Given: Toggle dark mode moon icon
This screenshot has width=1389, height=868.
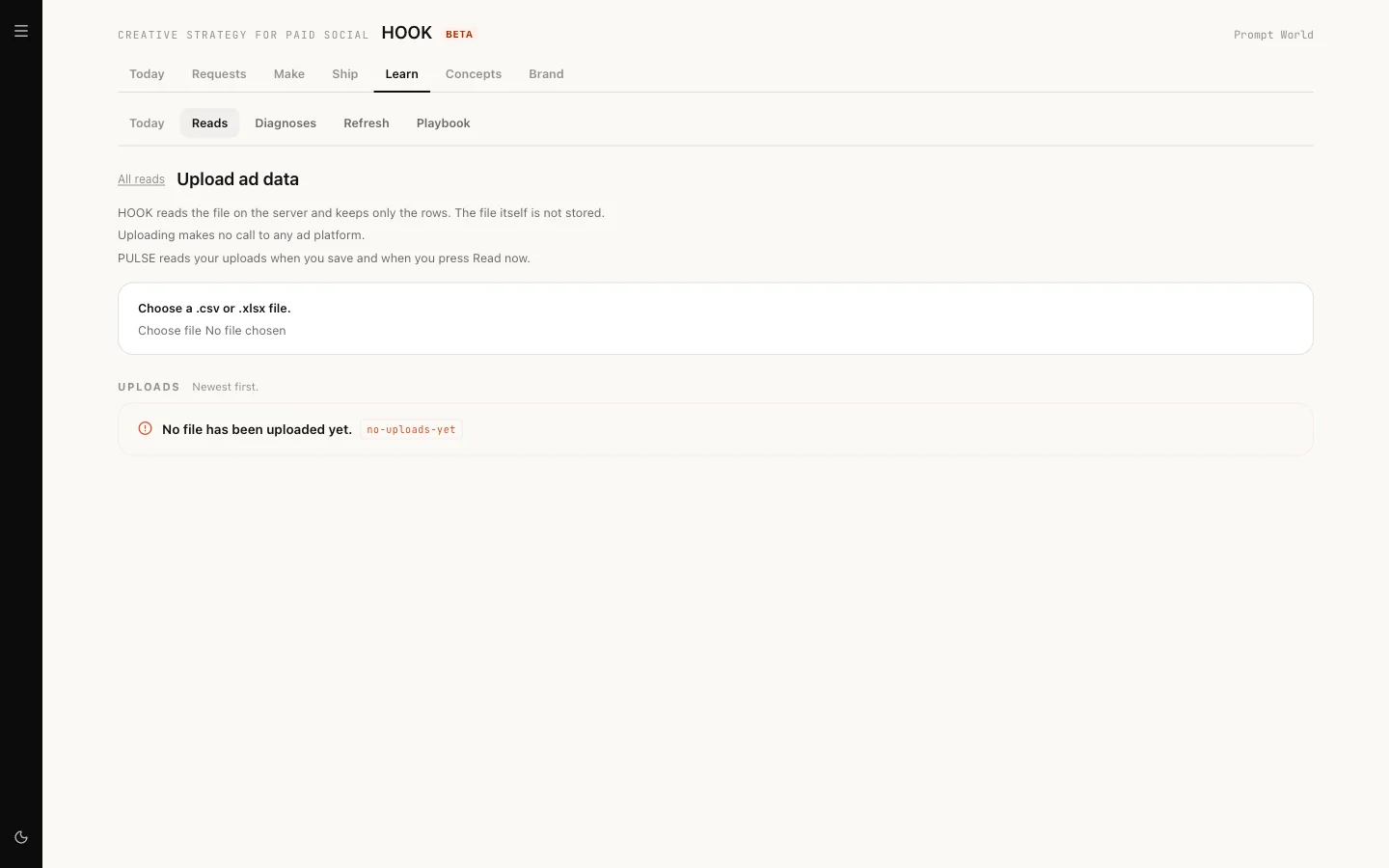Looking at the screenshot, I should pyautogui.click(x=21, y=837).
